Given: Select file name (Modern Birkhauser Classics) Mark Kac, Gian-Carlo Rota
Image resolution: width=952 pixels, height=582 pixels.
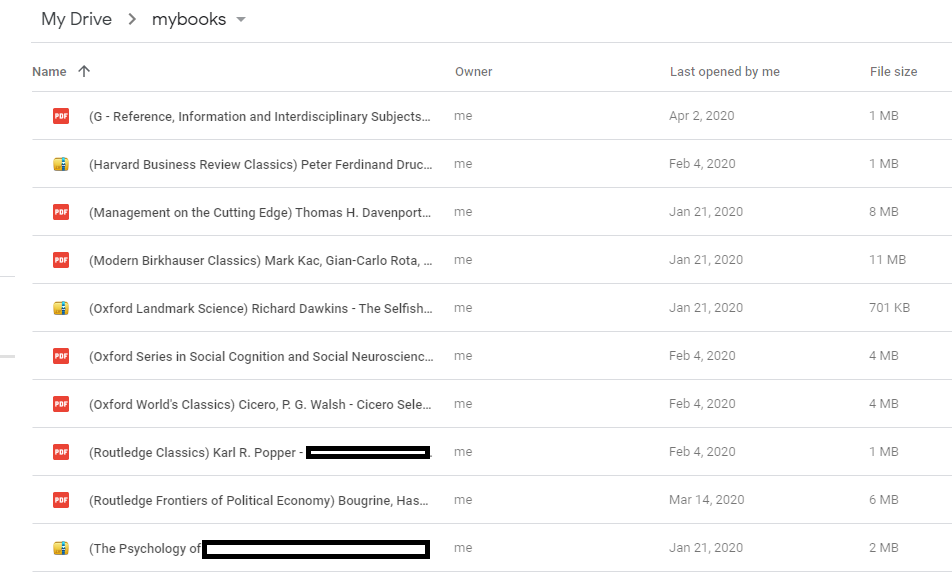Looking at the screenshot, I should tap(260, 260).
